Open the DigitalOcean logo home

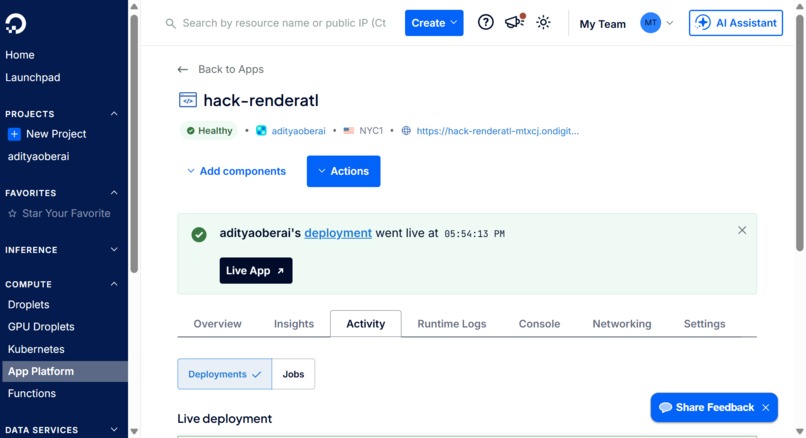[15, 24]
